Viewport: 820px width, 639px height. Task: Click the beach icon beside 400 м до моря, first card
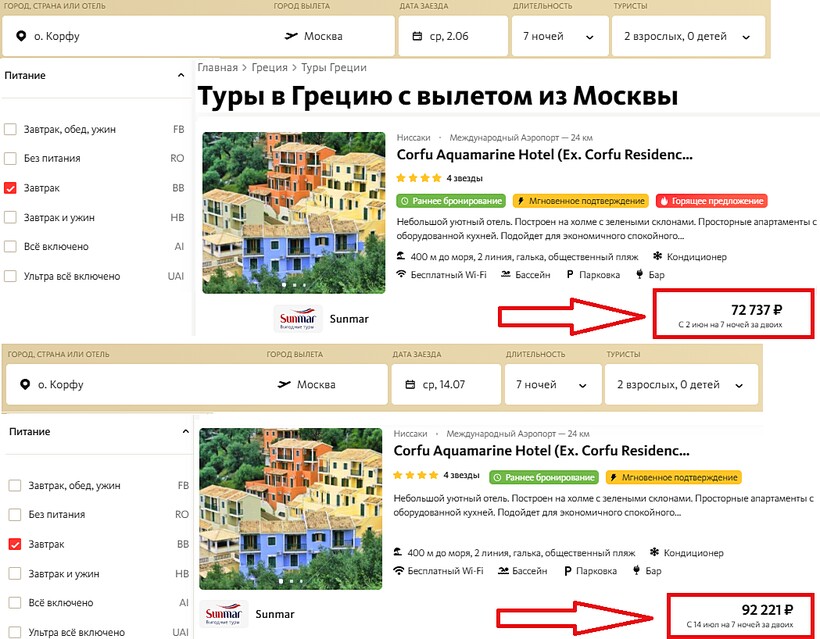point(401,256)
